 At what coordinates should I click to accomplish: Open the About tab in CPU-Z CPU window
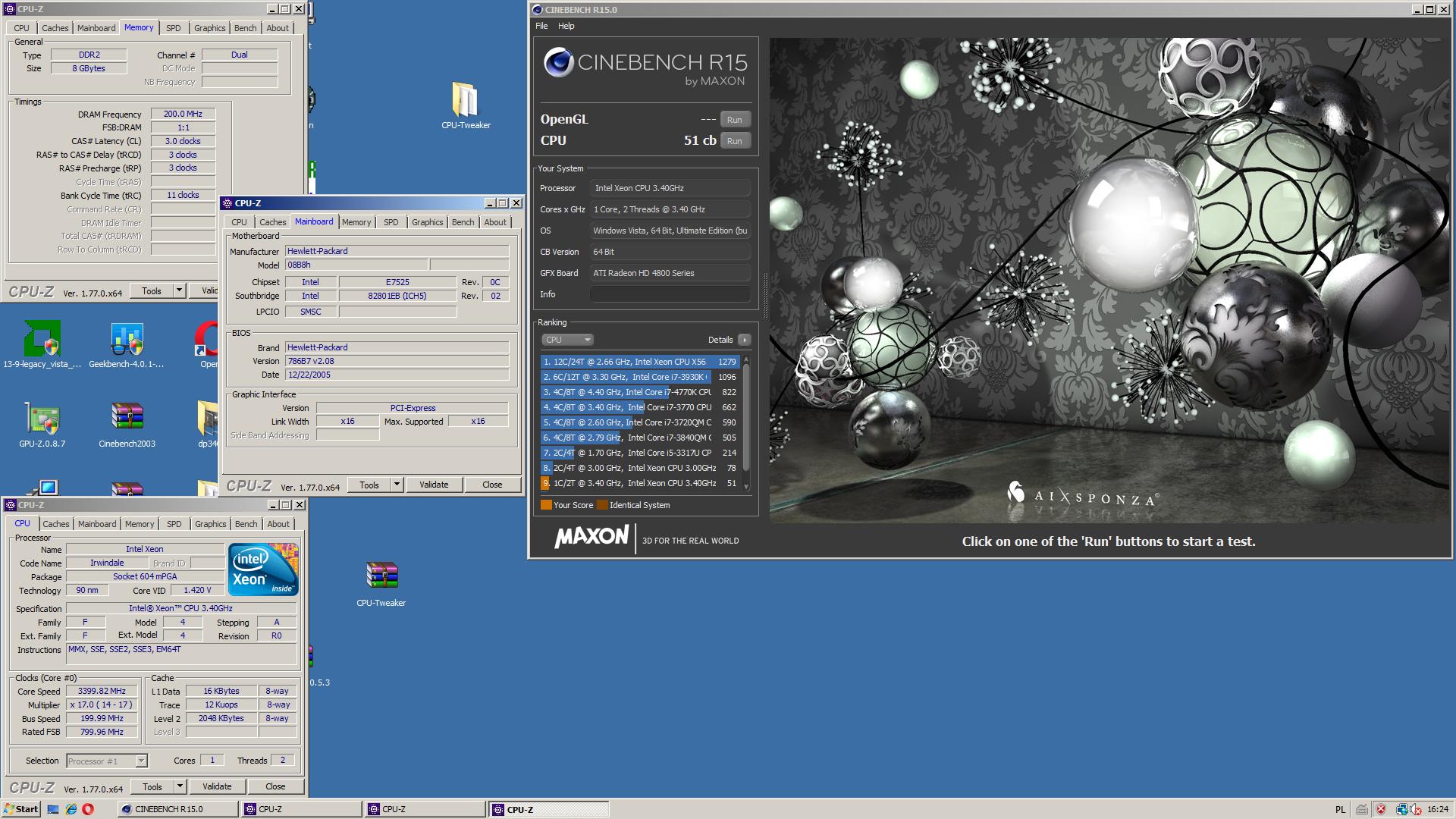click(278, 523)
